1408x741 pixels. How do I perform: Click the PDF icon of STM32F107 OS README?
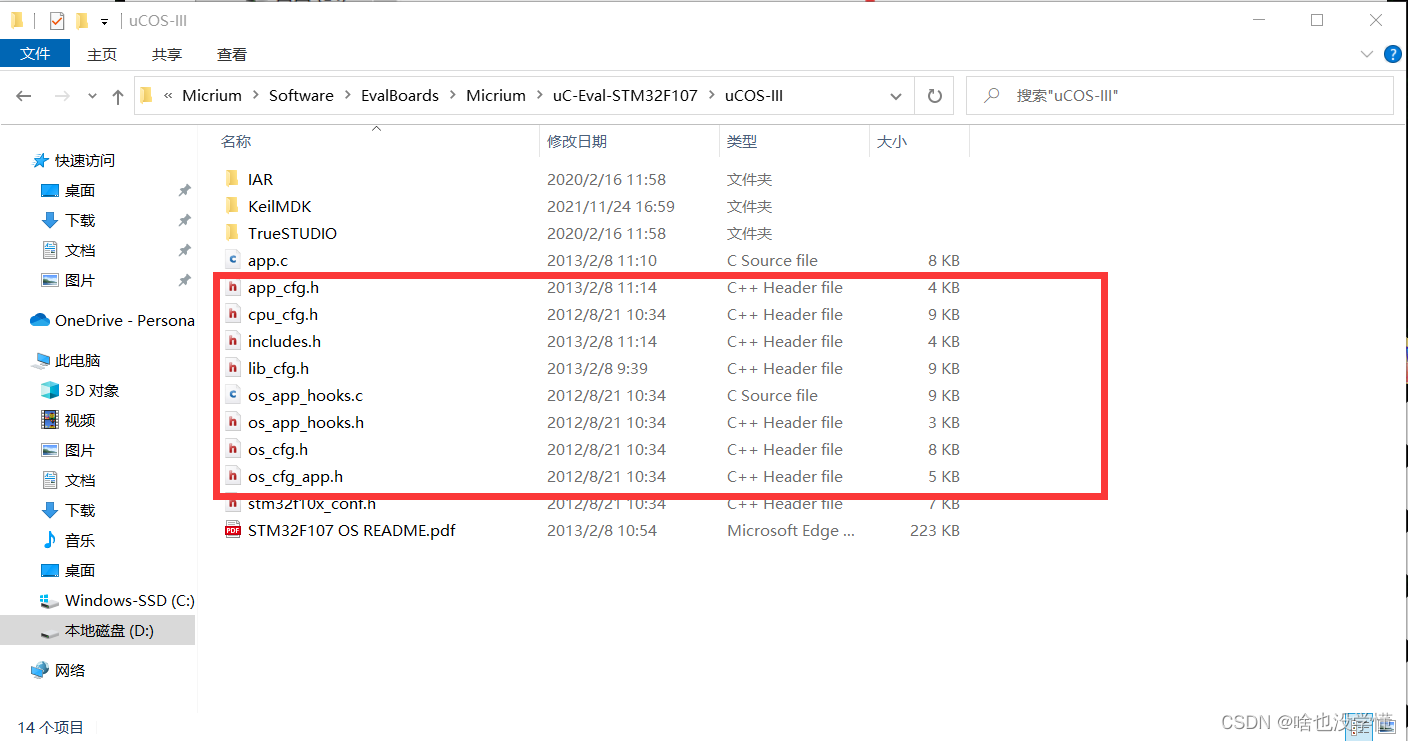[233, 530]
